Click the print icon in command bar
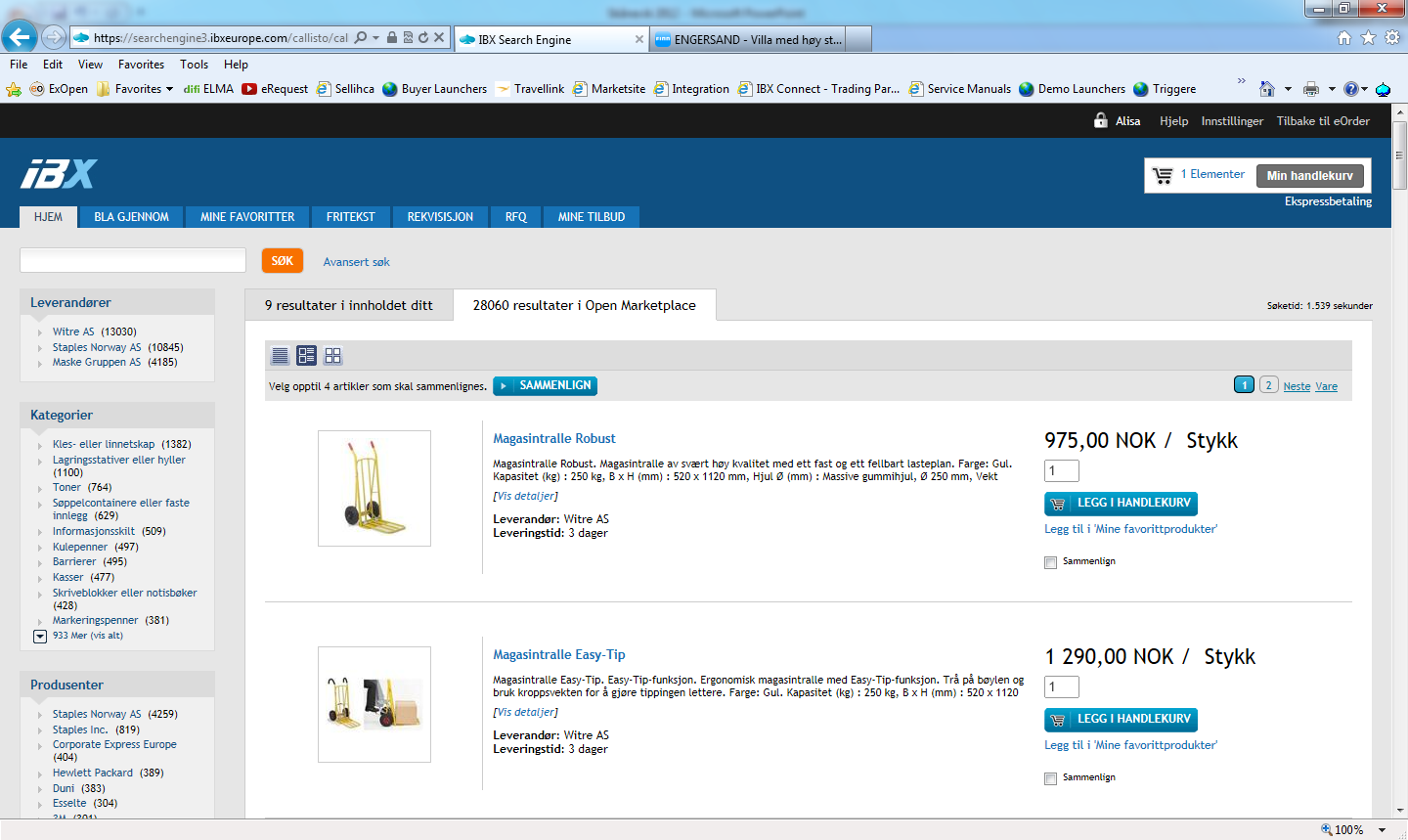The width and height of the screenshot is (1408, 840). pyautogui.click(x=1311, y=89)
